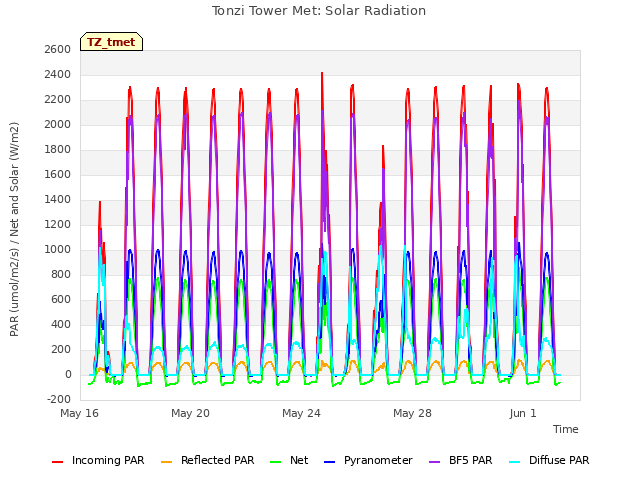Click the TZ_tmet label box
This screenshot has height=480, width=640.
[x=111, y=42]
